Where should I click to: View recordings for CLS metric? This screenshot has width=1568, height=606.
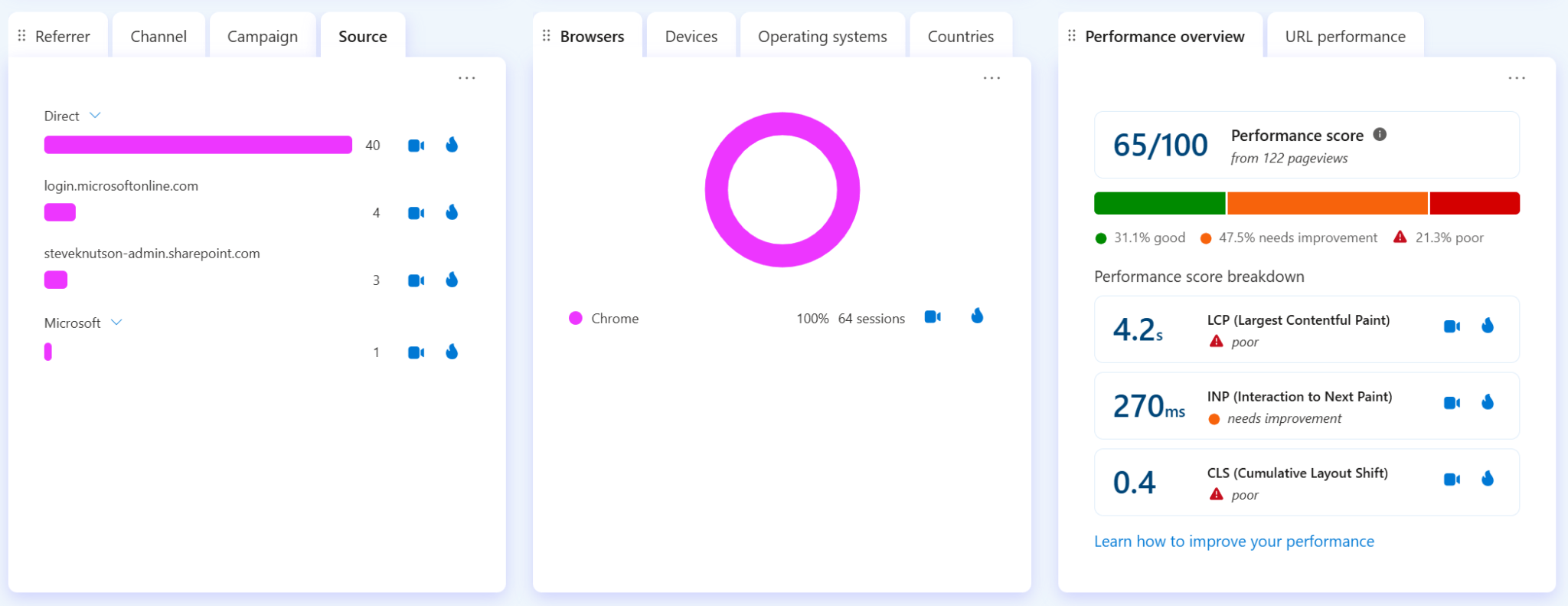pyautogui.click(x=1452, y=480)
